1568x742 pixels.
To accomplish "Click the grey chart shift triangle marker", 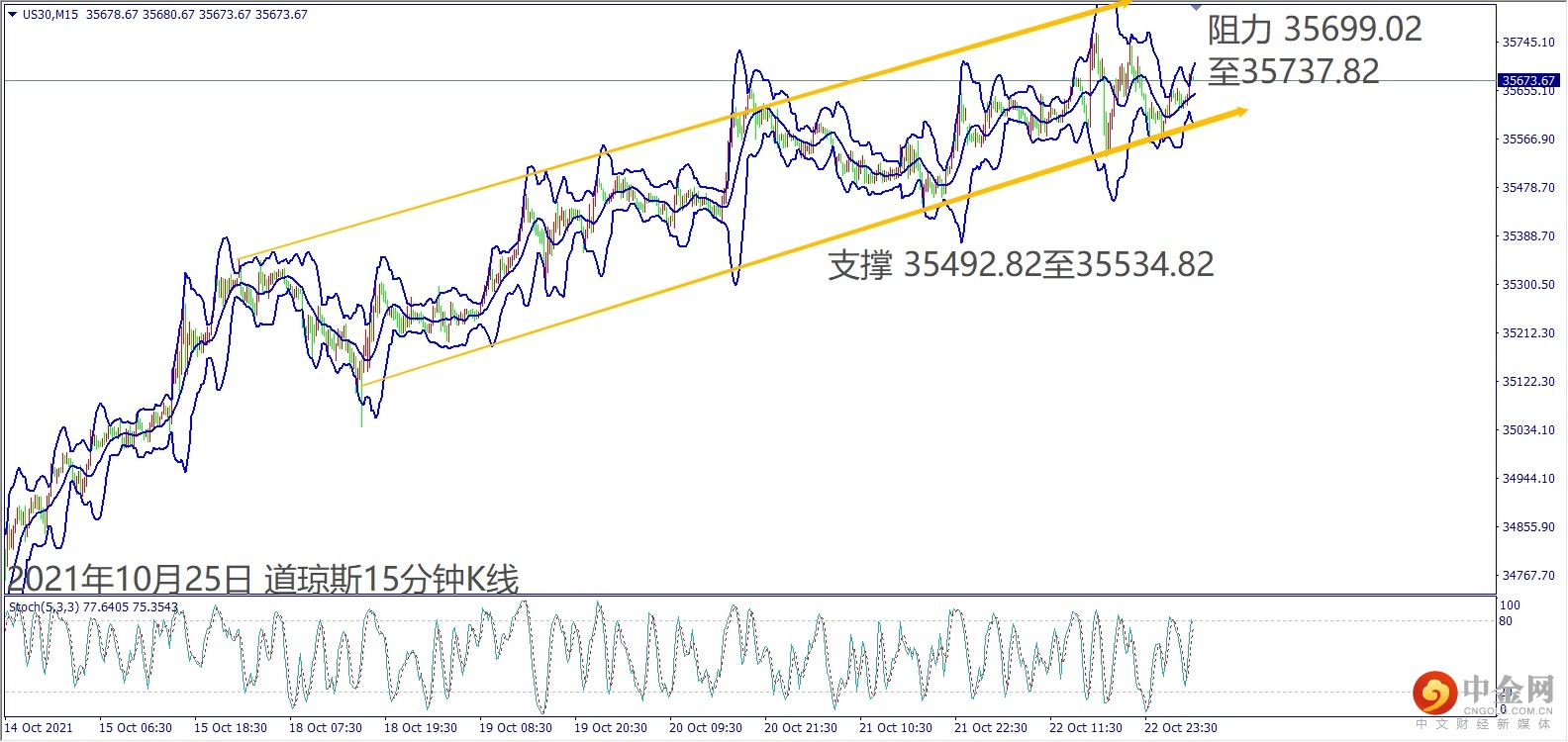I will pos(1196,7).
